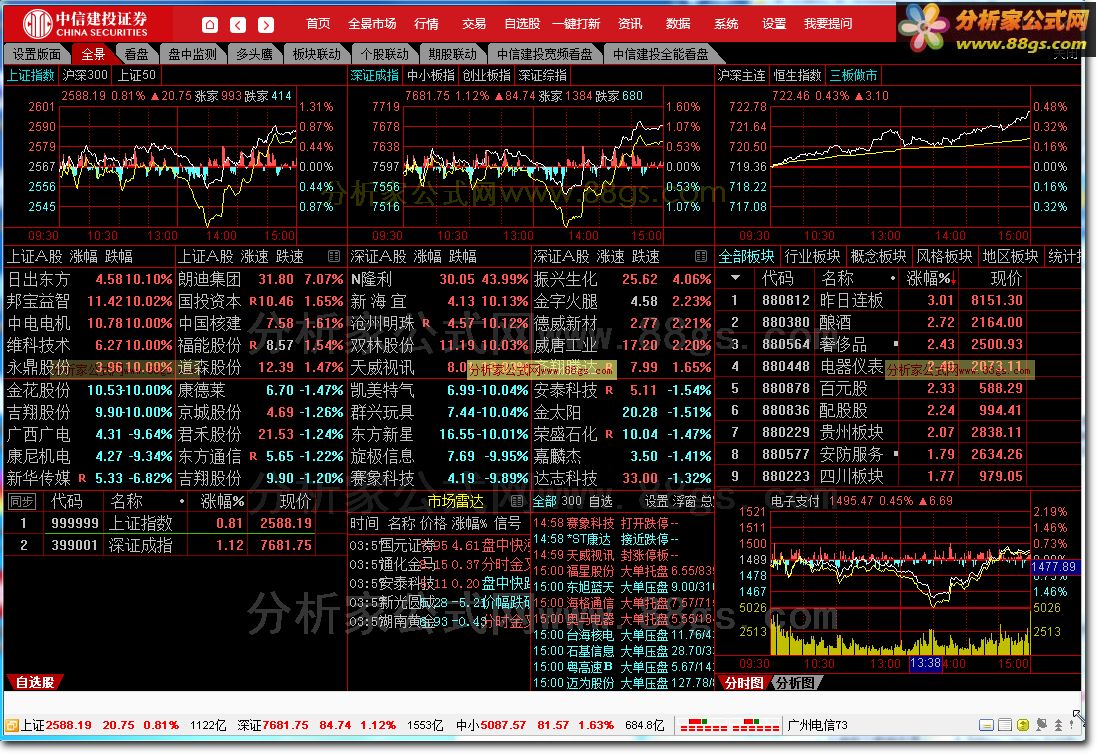Image resolution: width=1098 pixels, height=754 pixels.
Task: Switch to the 个股联动 tab
Action: point(384,54)
